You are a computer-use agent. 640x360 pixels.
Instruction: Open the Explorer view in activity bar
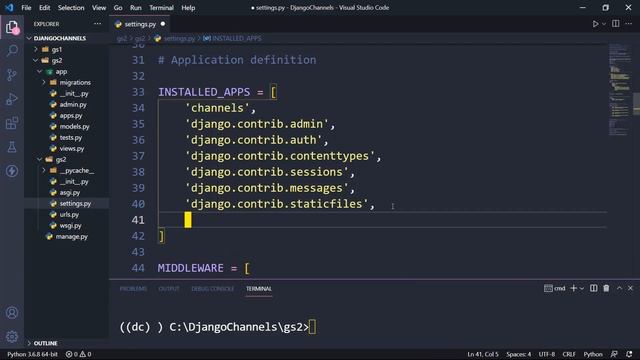coord(12,27)
